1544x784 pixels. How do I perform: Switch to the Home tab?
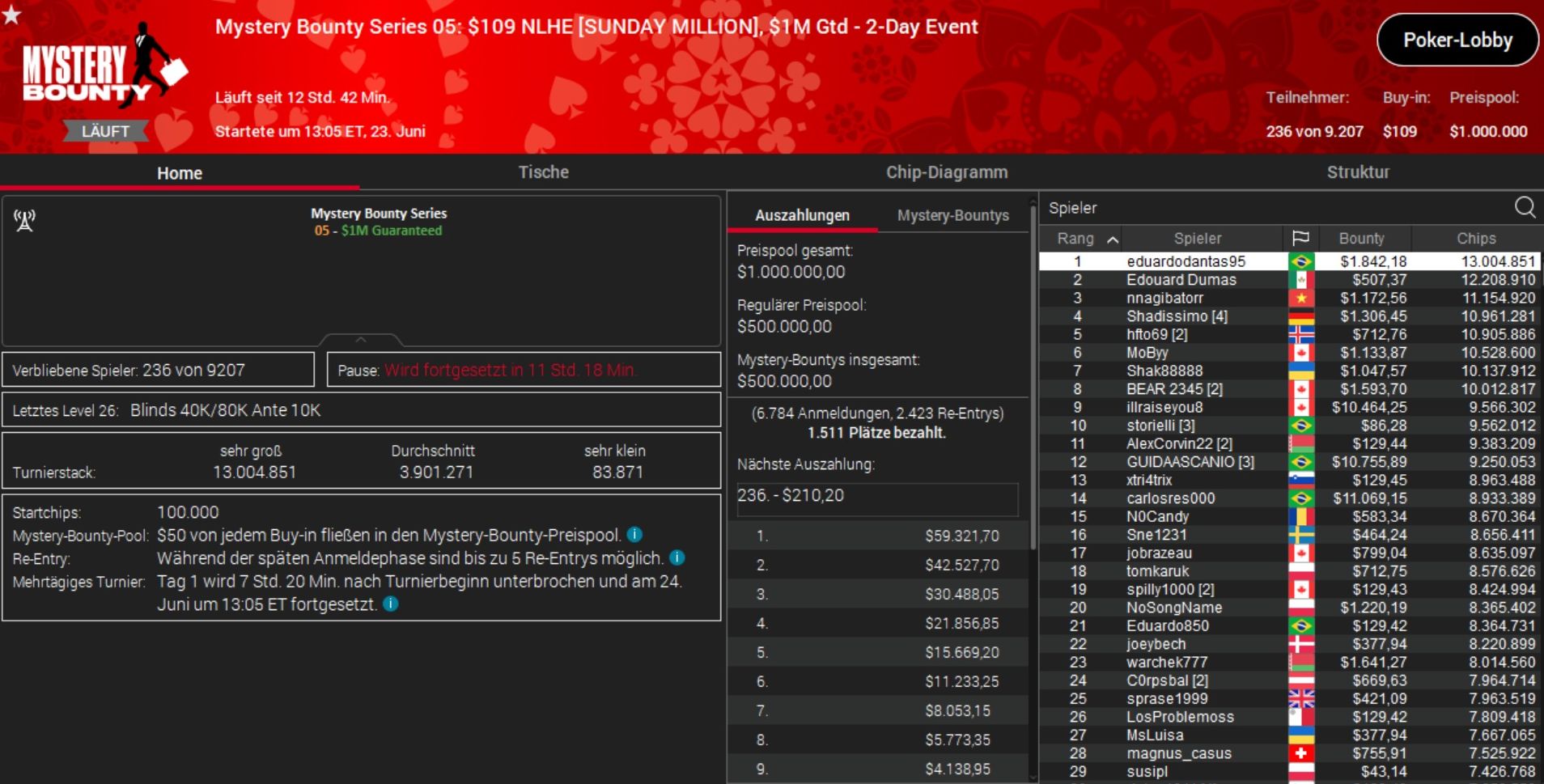[x=180, y=173]
